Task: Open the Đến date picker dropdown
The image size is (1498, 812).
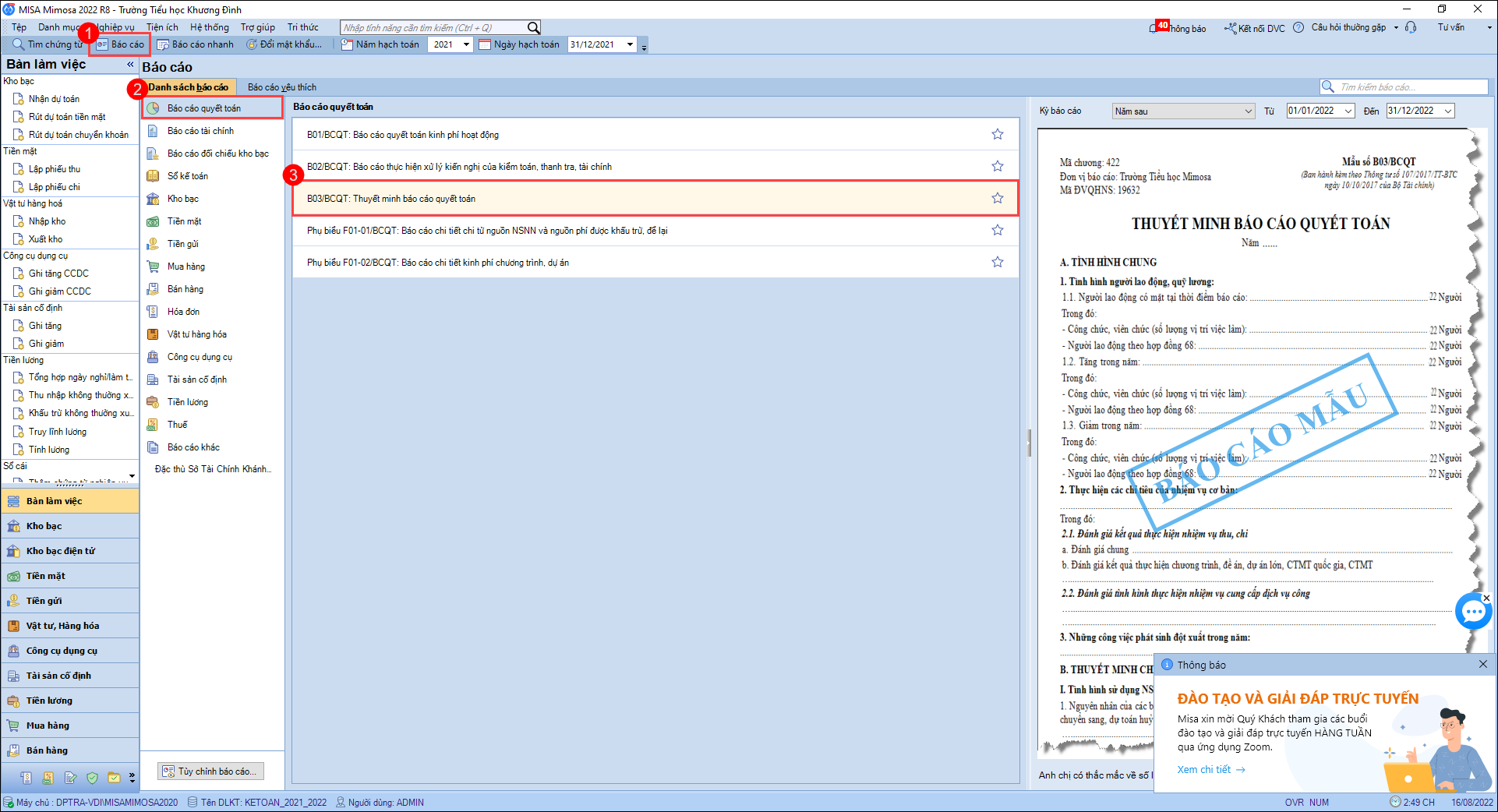Action: pyautogui.click(x=1448, y=111)
